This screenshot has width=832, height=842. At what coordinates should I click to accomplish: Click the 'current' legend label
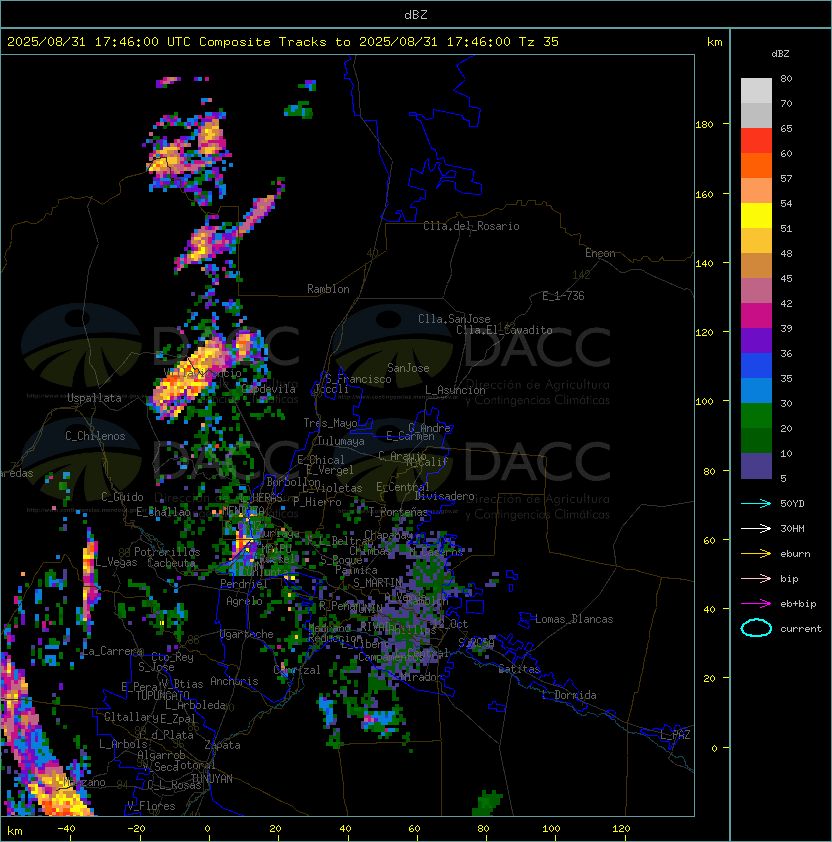click(801, 629)
